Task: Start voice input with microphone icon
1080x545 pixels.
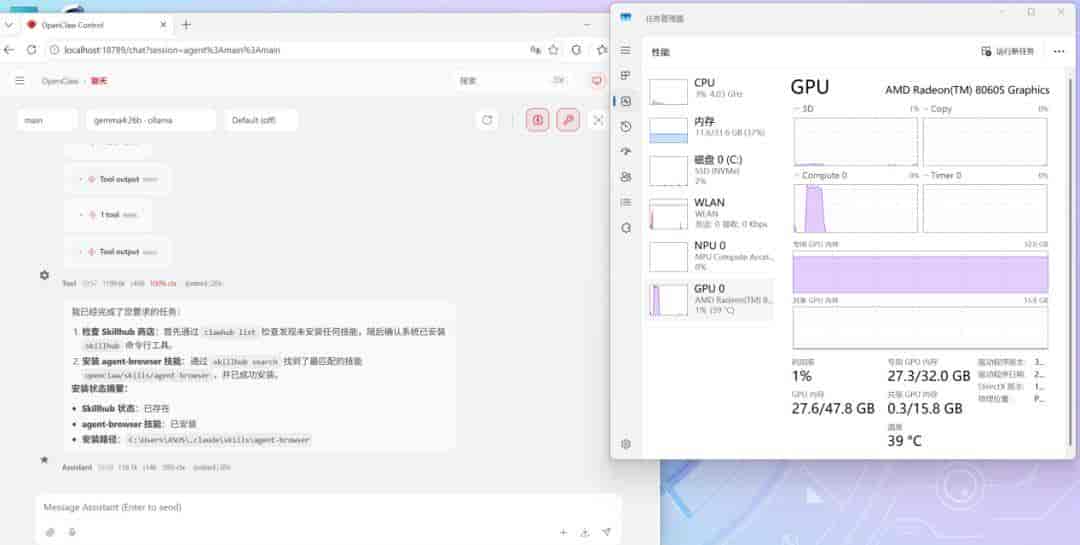Action: [x=72, y=532]
